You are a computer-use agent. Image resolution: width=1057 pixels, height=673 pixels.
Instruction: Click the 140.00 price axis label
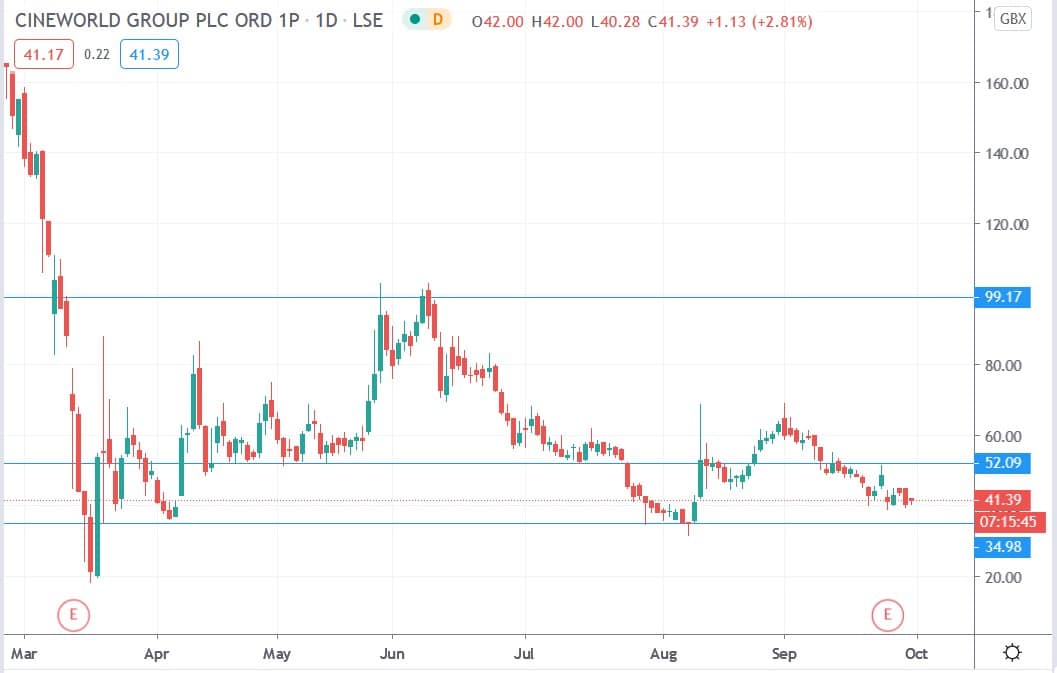pos(1006,154)
